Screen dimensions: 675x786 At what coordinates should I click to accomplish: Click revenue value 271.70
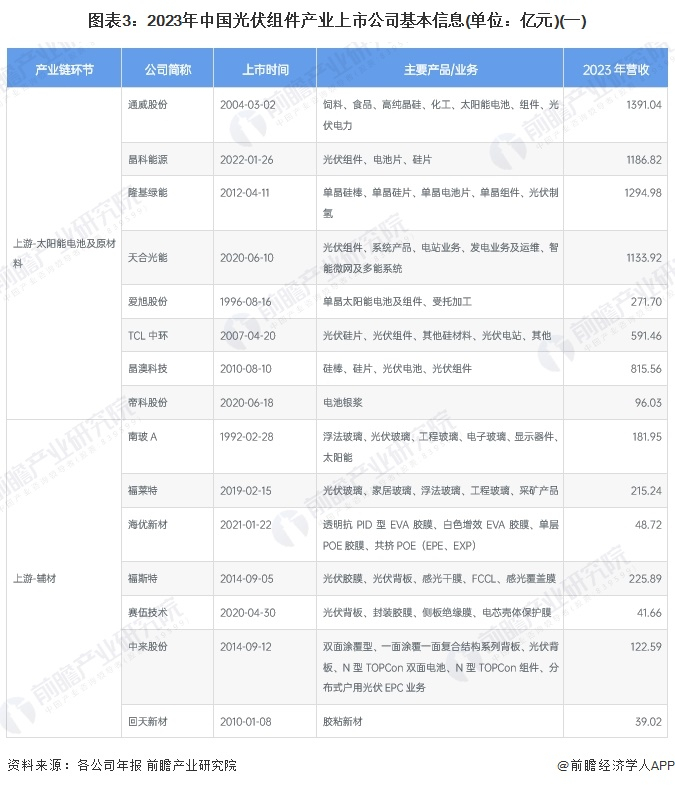click(646, 302)
